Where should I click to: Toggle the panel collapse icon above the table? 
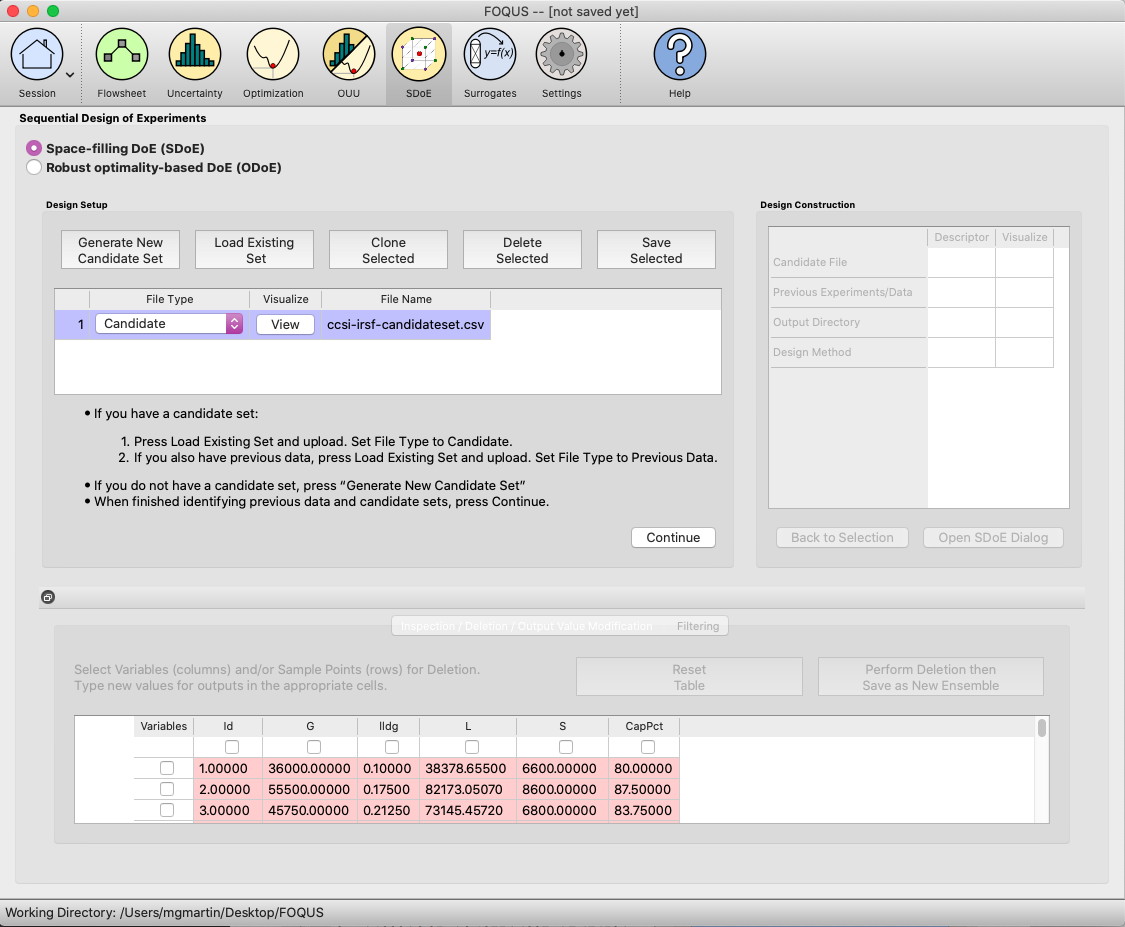click(x=48, y=597)
